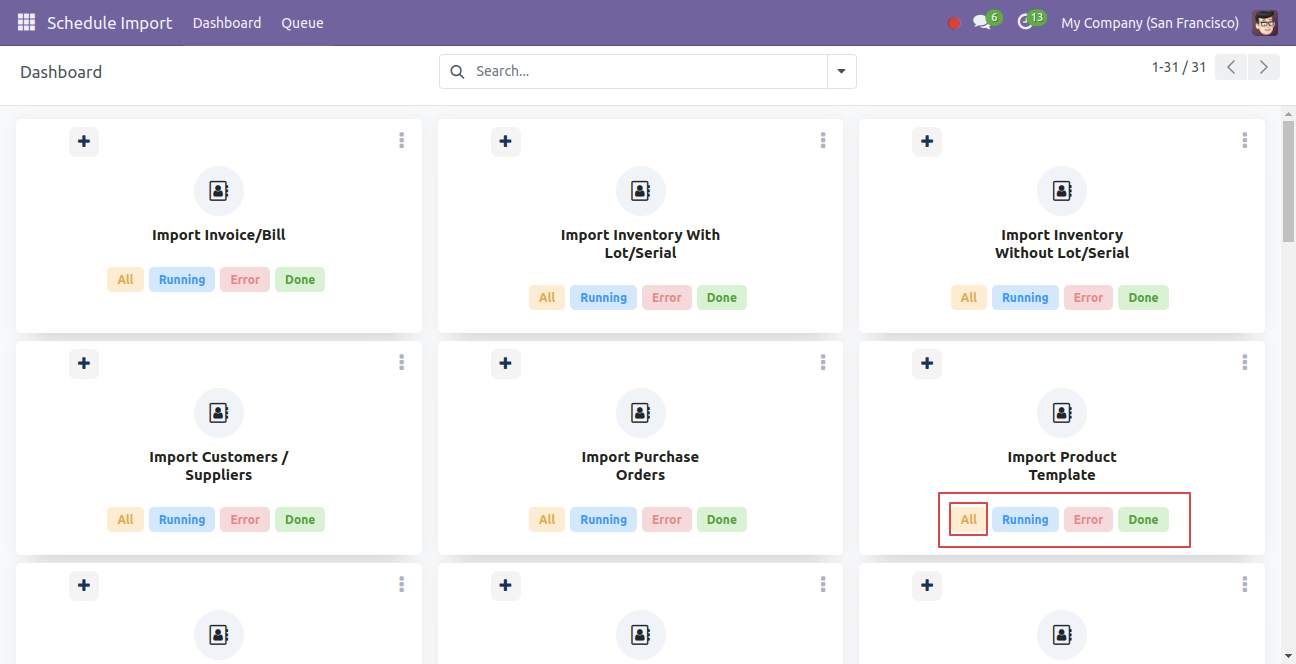Show Running jobs for Import Customers / Suppliers
Image resolution: width=1296 pixels, height=664 pixels.
[182, 520]
